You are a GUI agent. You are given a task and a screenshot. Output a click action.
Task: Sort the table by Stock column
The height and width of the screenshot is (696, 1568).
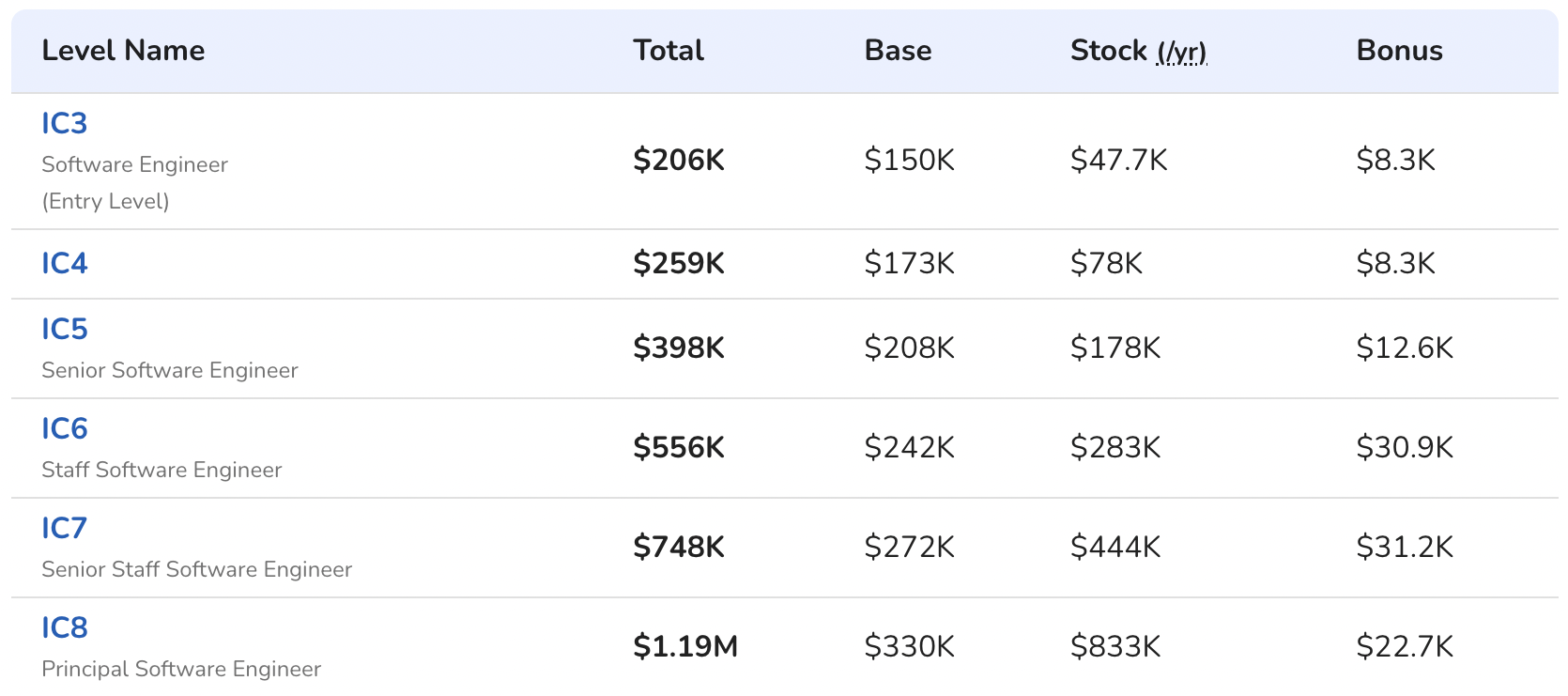tap(1108, 51)
